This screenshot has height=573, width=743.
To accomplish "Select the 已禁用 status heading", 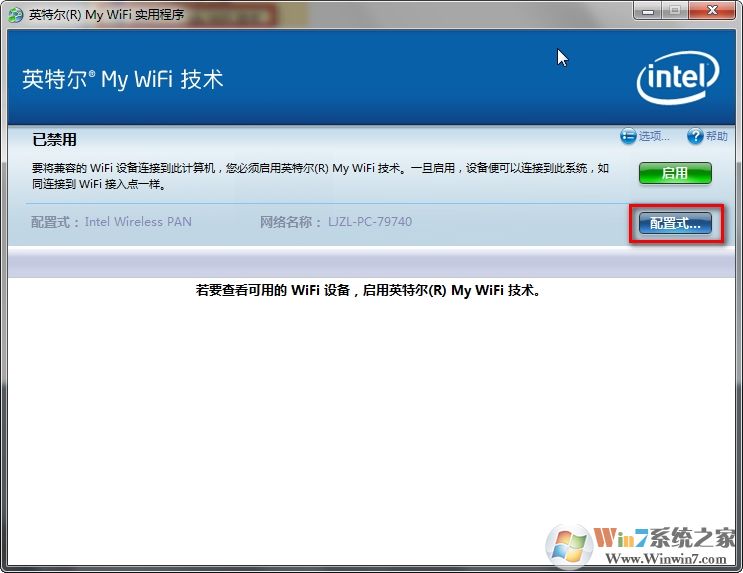I will click(54, 139).
